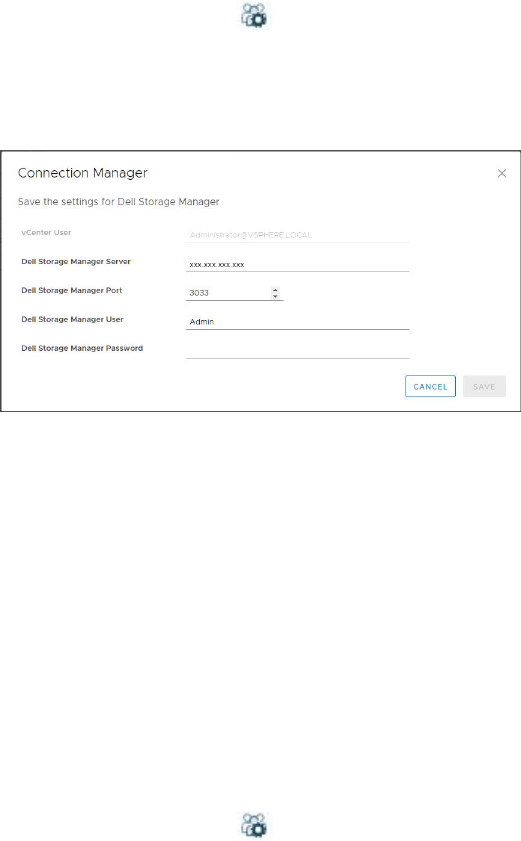This screenshot has height=841, width=521.
Task: Click the Connection Manager icon at the bottom
Action: coord(254,825)
